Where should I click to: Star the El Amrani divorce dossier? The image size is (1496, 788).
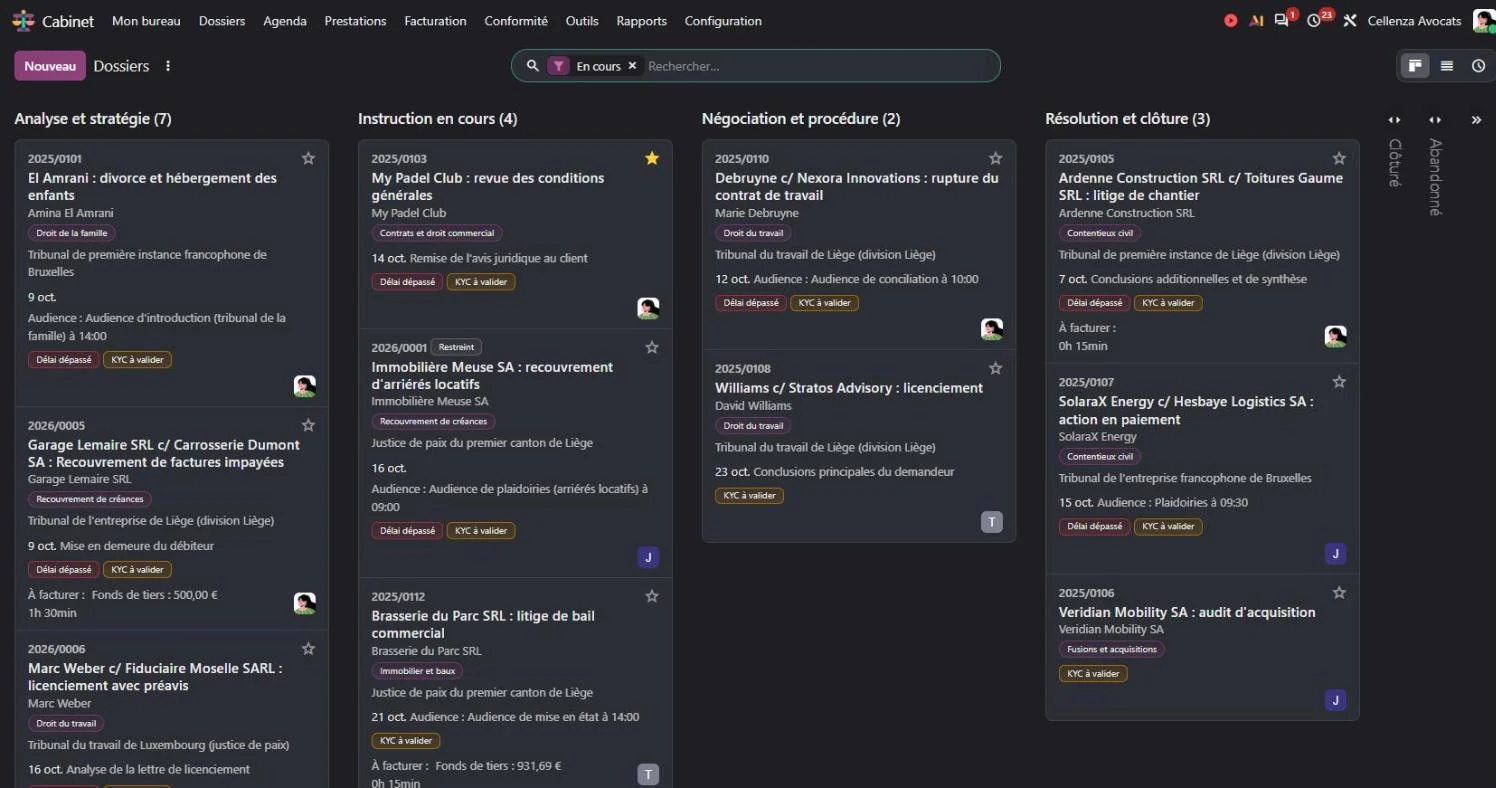click(308, 158)
